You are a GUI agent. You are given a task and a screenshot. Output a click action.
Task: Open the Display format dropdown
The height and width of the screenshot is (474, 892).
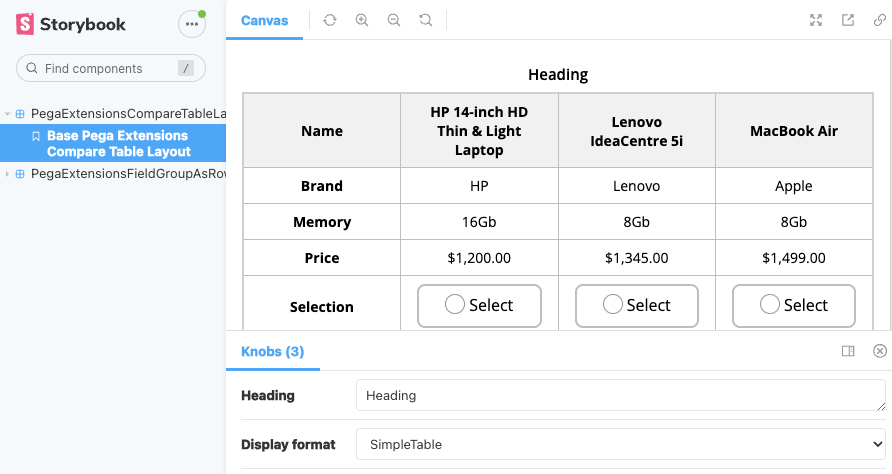[621, 444]
